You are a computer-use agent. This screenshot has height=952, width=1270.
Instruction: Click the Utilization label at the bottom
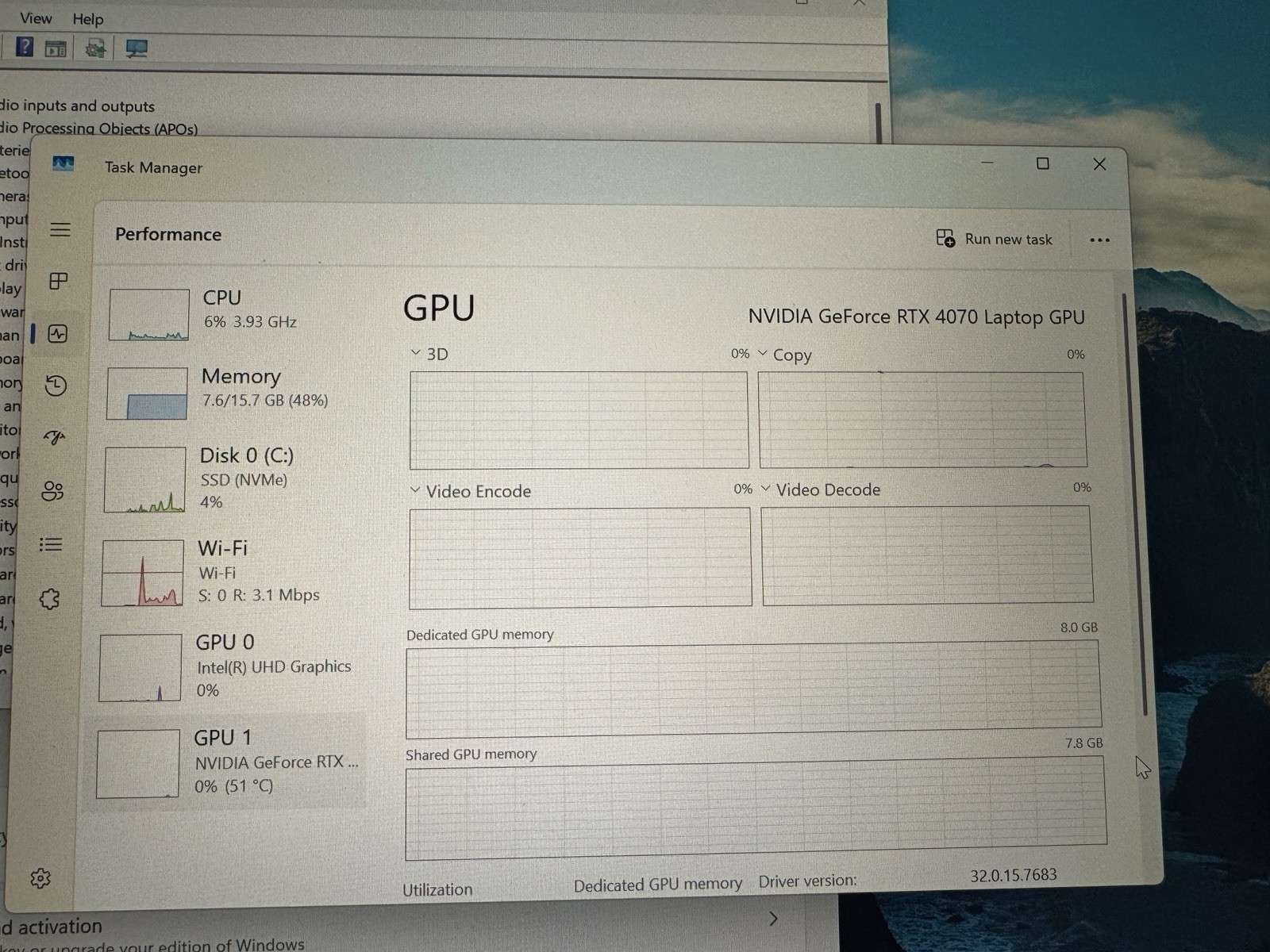pyautogui.click(x=437, y=889)
